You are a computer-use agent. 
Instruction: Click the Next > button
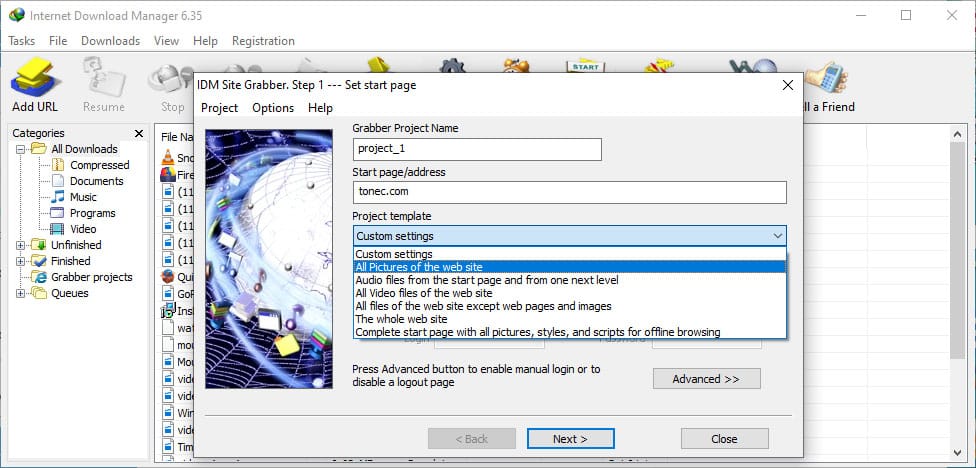(x=570, y=439)
